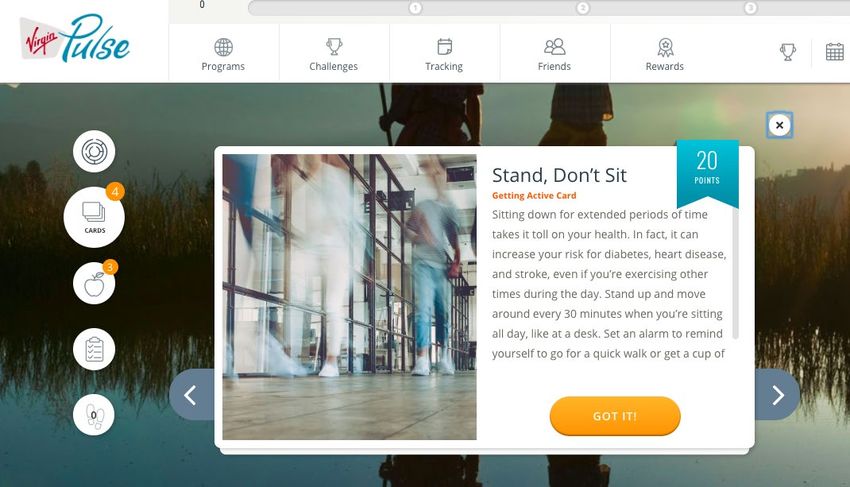Click progress bar milestone marker 1

click(415, 8)
